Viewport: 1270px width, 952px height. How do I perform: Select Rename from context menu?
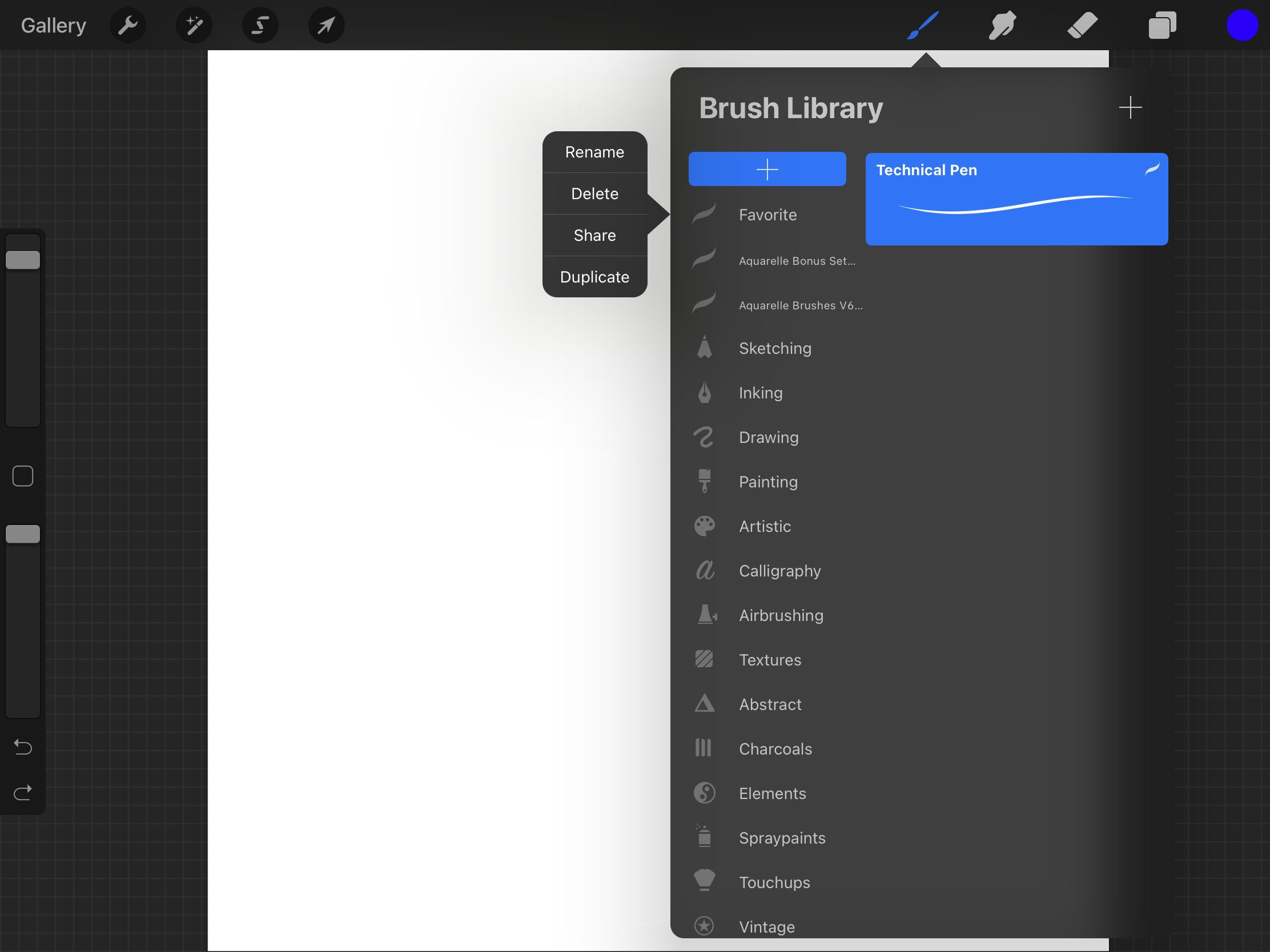pos(594,152)
